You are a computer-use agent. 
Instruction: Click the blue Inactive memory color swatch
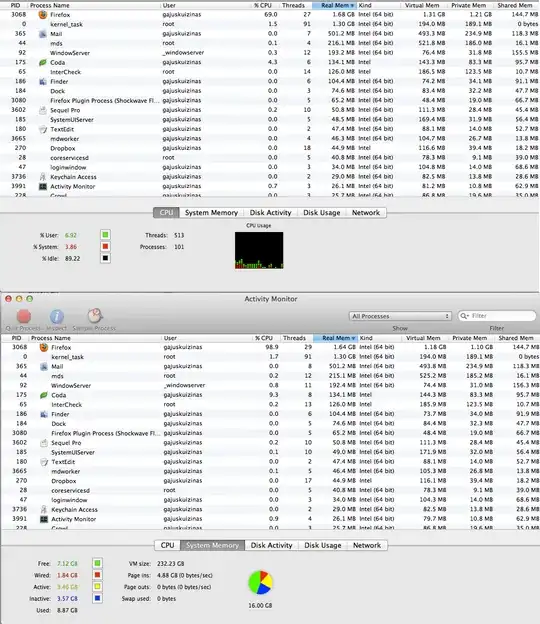tap(97, 598)
